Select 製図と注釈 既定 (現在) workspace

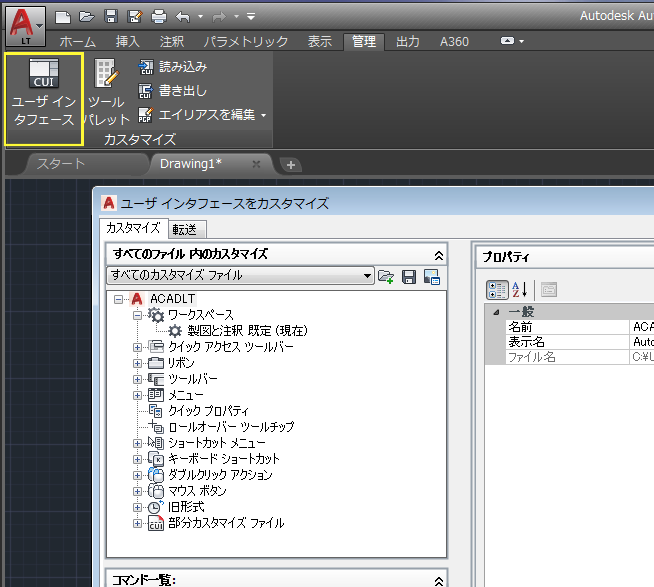point(247,331)
